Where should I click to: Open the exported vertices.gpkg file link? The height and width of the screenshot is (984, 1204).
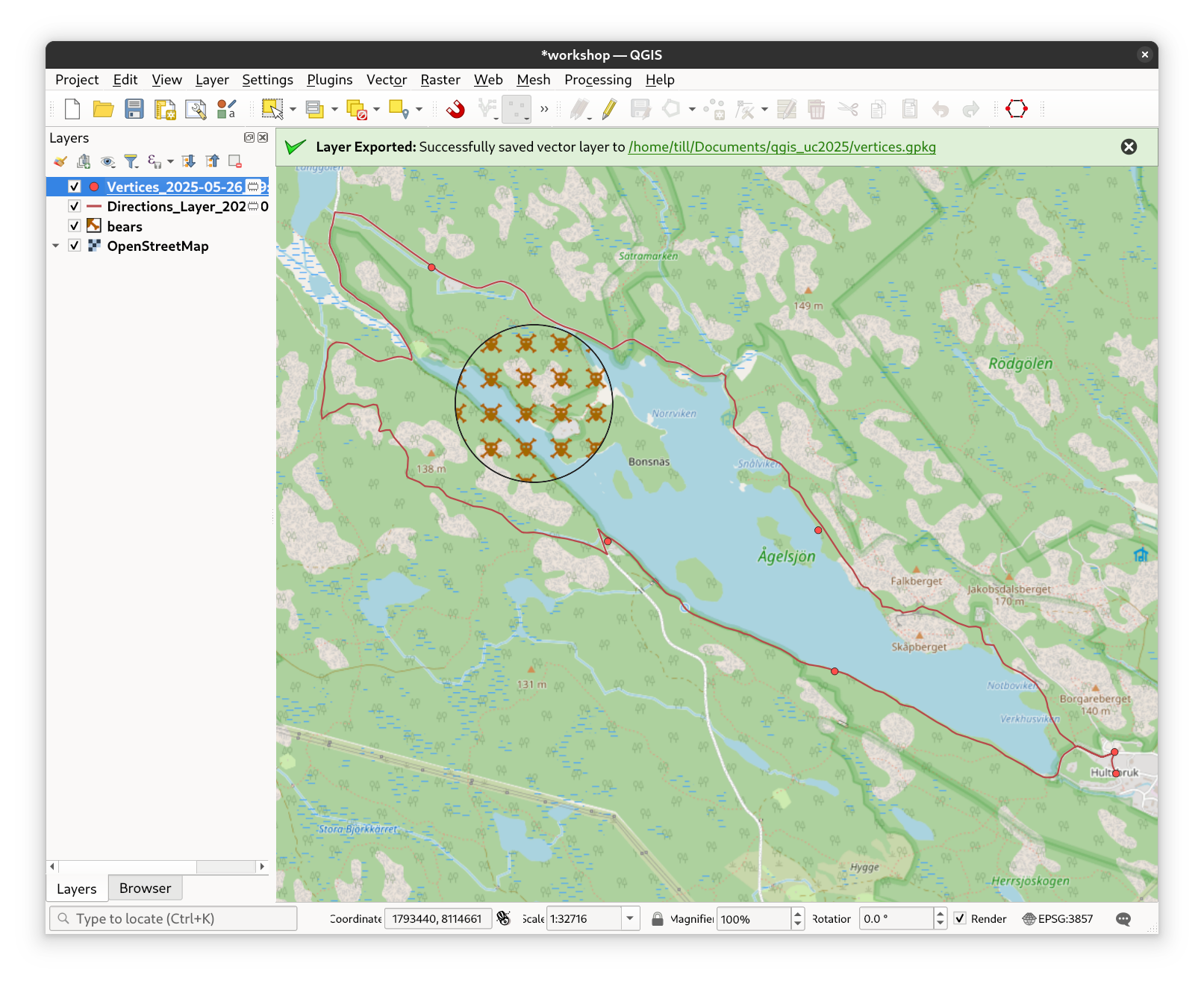point(782,147)
